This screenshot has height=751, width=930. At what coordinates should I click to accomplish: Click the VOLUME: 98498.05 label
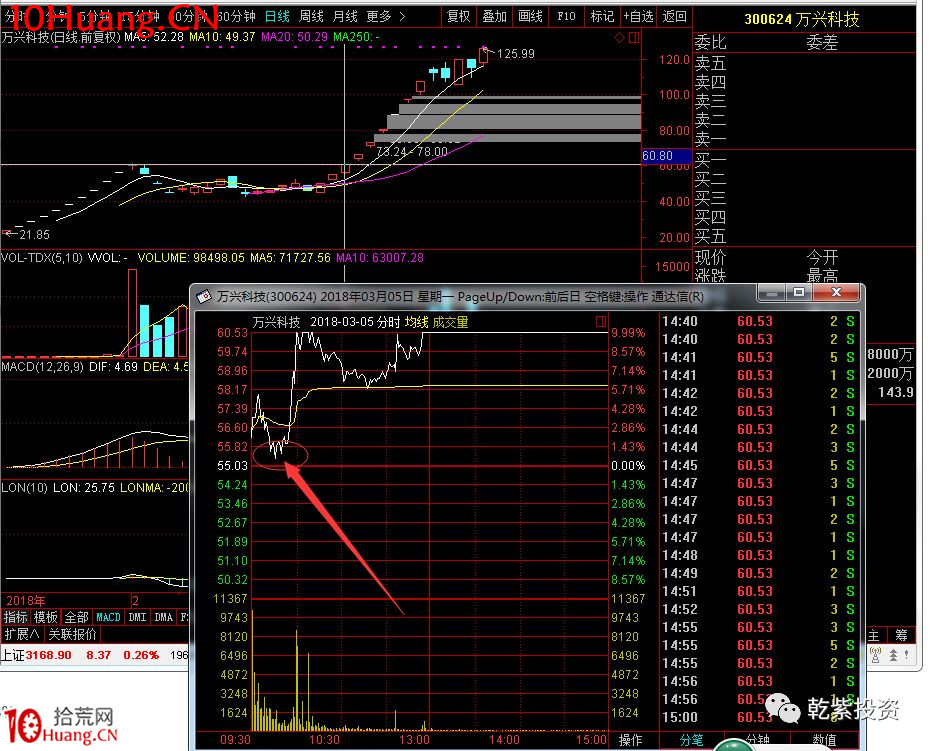tap(191, 258)
